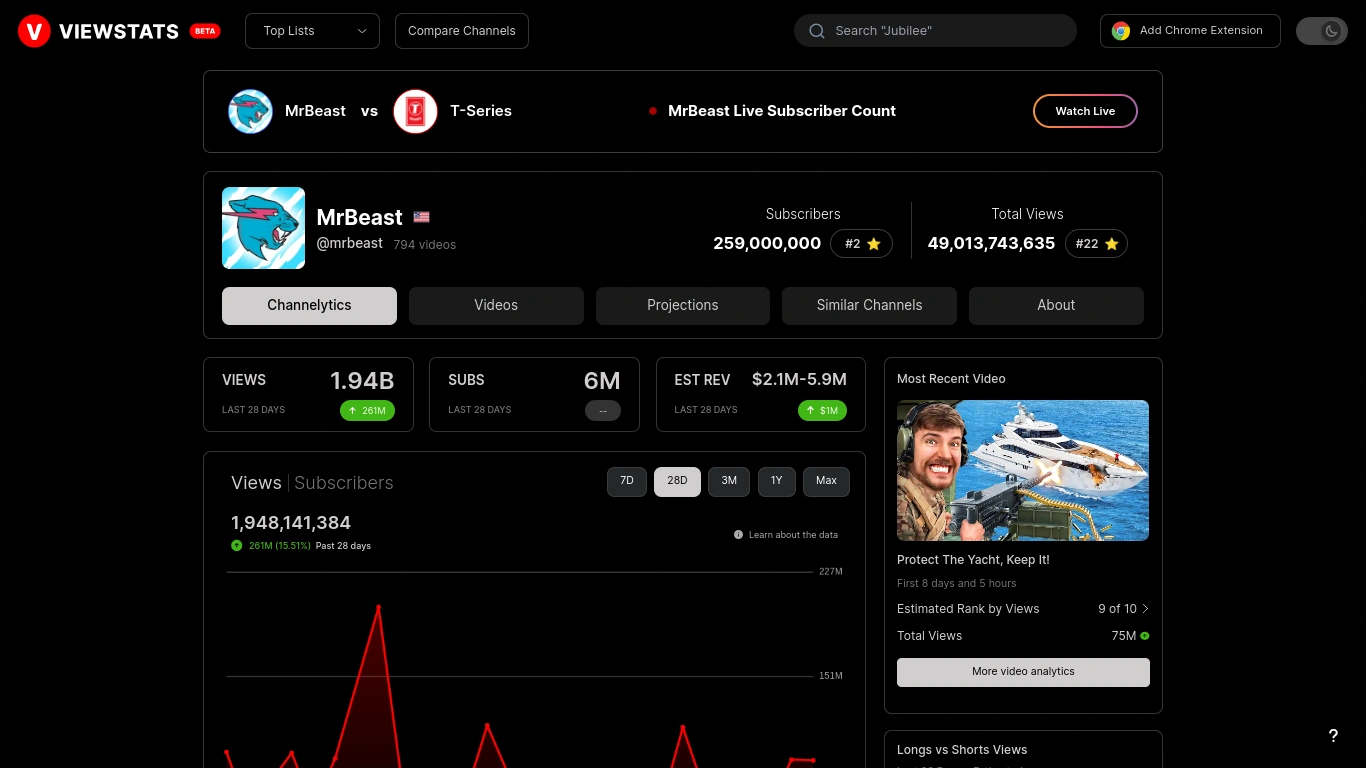Click Learn about the data link
Image resolution: width=1366 pixels, height=768 pixels.
pos(793,535)
